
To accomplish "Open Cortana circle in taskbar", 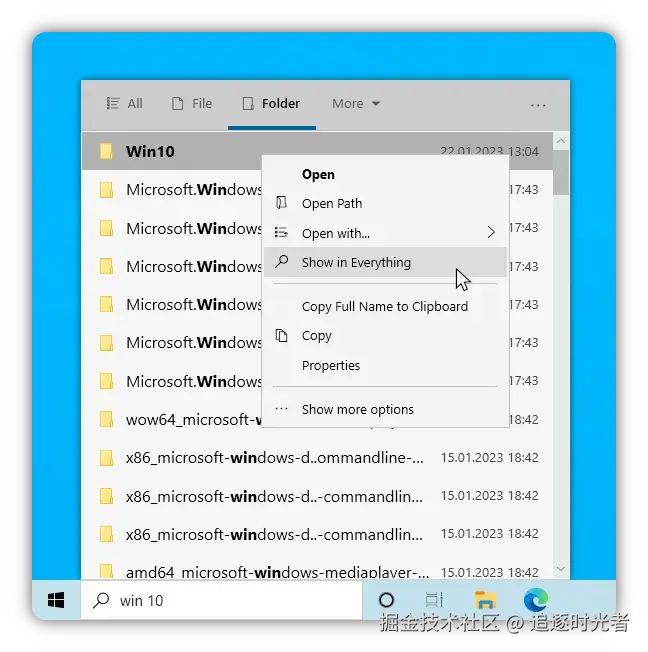I will [386, 600].
